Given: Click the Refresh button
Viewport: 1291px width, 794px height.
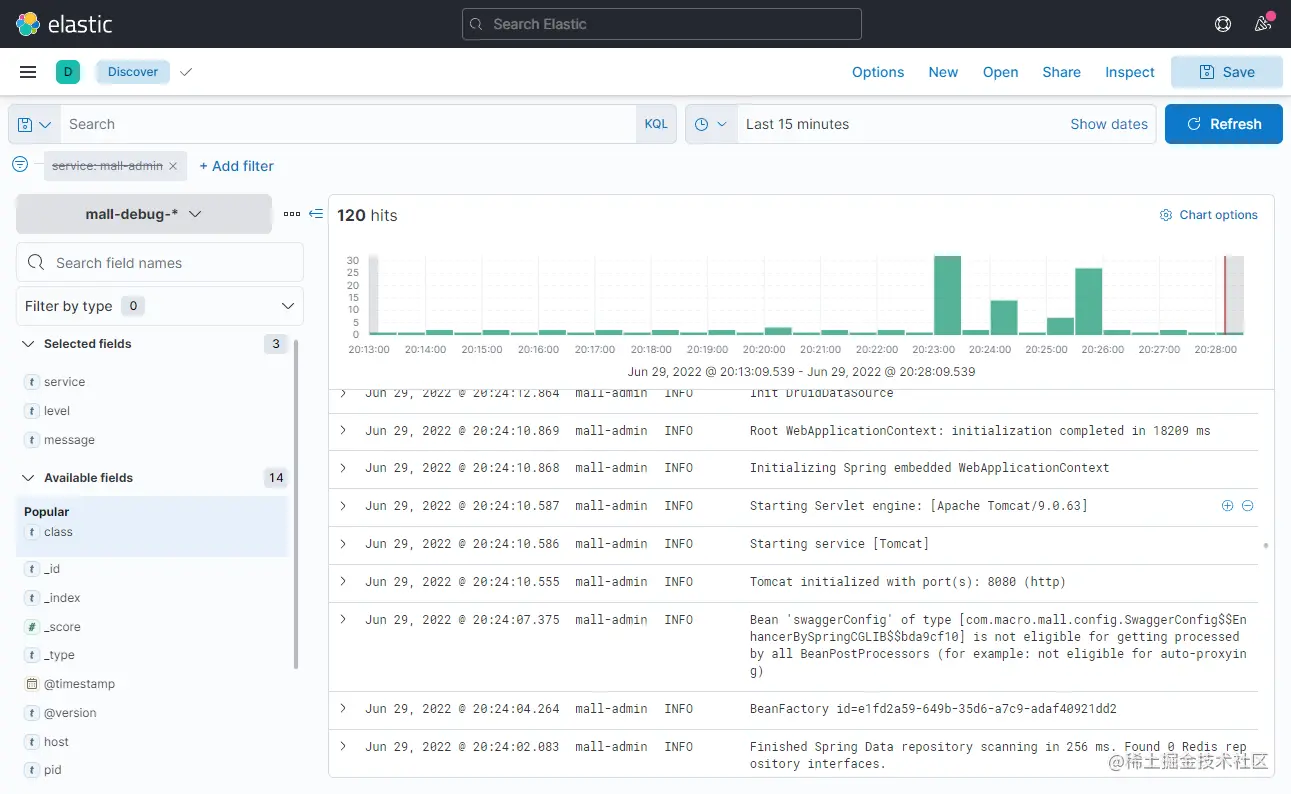Looking at the screenshot, I should (x=1224, y=124).
